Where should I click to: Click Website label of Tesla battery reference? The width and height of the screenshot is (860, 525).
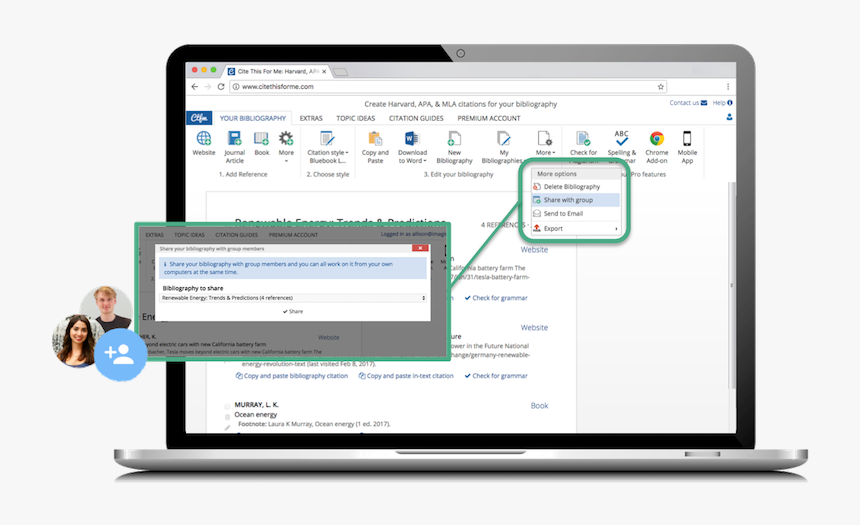[x=534, y=250]
